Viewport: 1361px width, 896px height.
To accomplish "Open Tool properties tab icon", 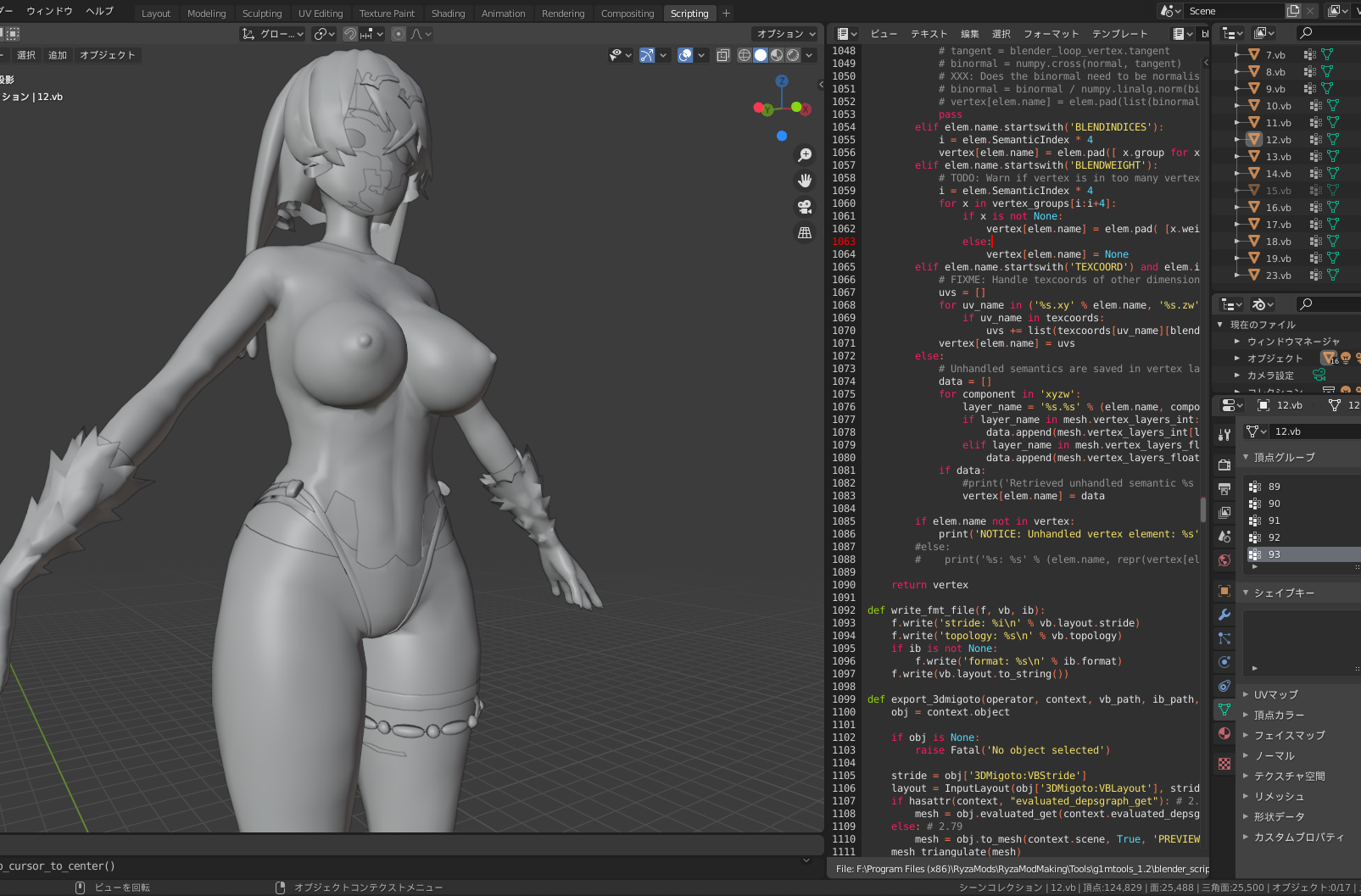I will [x=1224, y=435].
